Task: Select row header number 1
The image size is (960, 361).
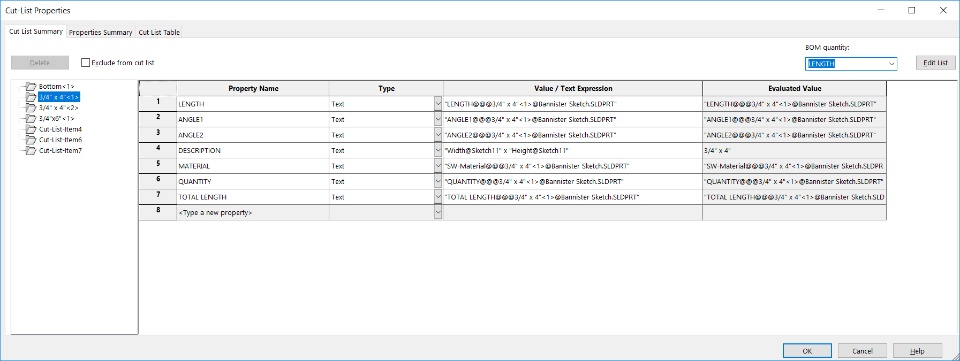Action: tap(158, 104)
